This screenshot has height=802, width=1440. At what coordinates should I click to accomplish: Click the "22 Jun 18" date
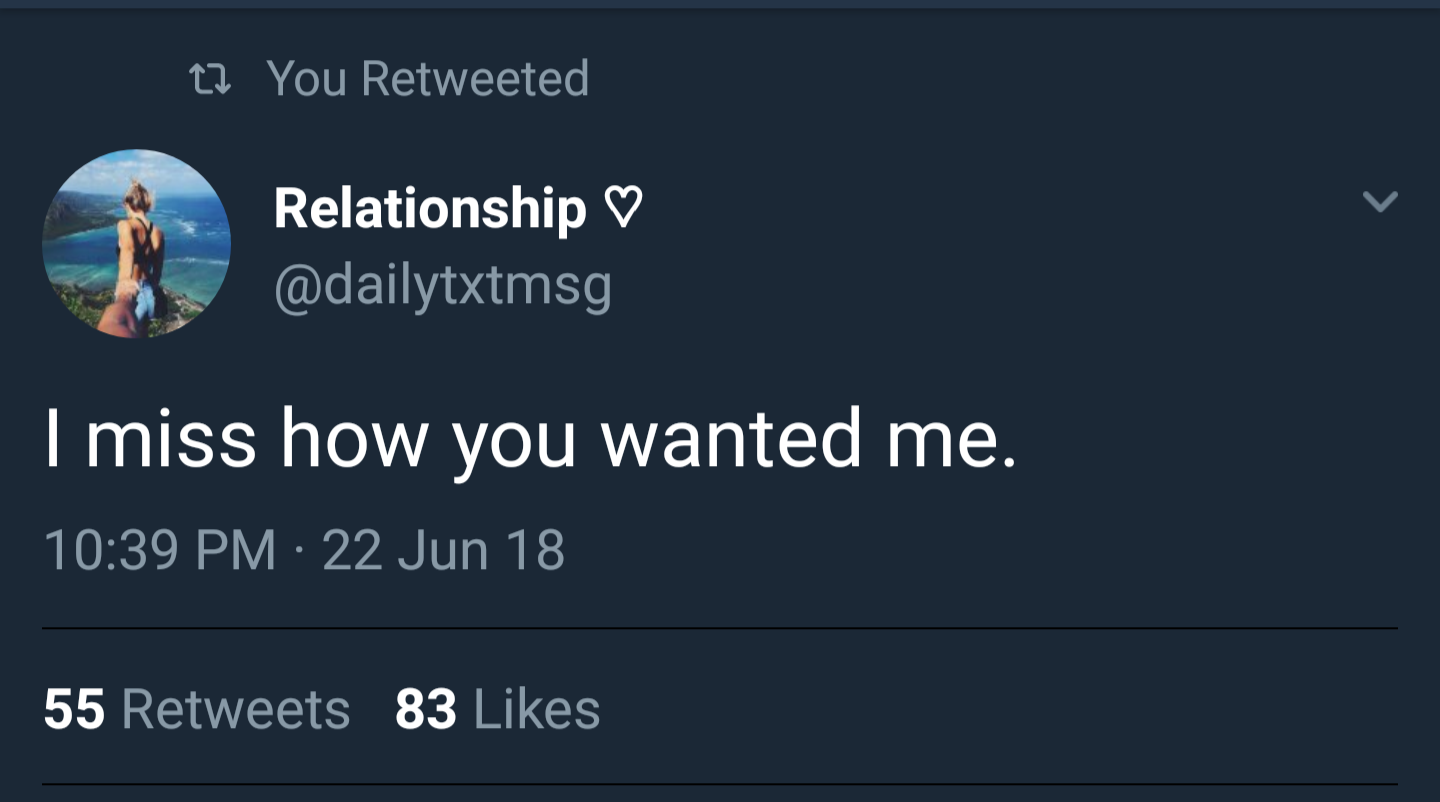tap(443, 551)
